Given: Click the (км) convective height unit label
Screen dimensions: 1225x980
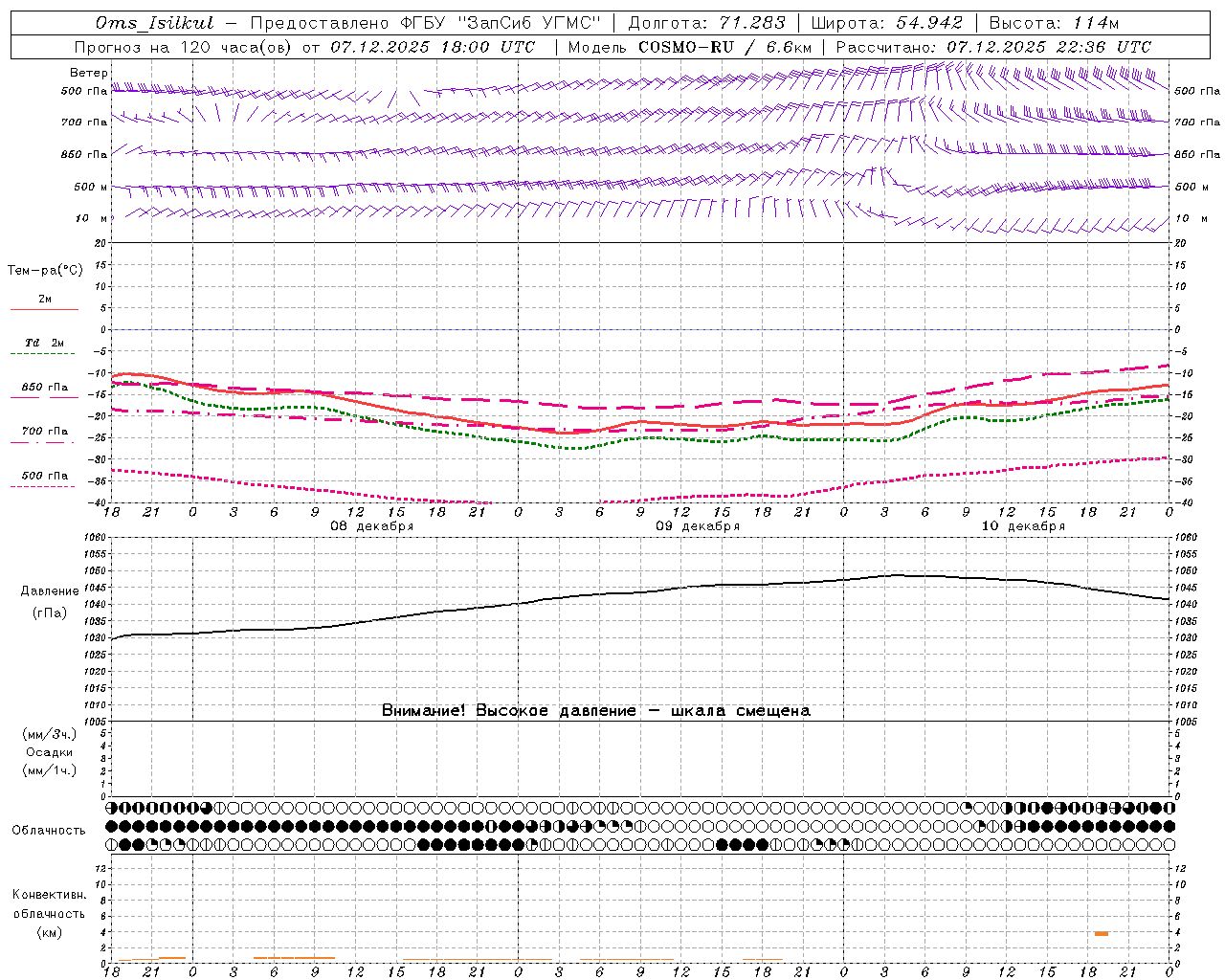Looking at the screenshot, I should pyautogui.click(x=49, y=932).
